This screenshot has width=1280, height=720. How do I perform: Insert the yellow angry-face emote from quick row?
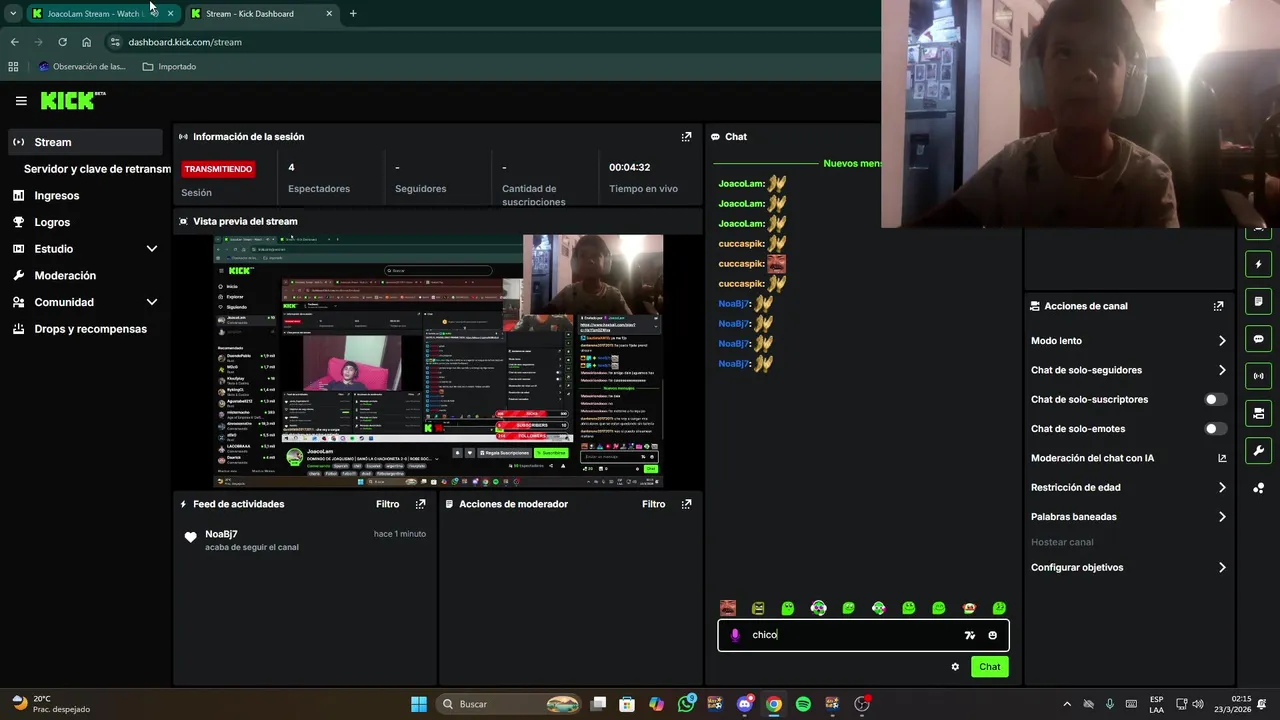758,608
